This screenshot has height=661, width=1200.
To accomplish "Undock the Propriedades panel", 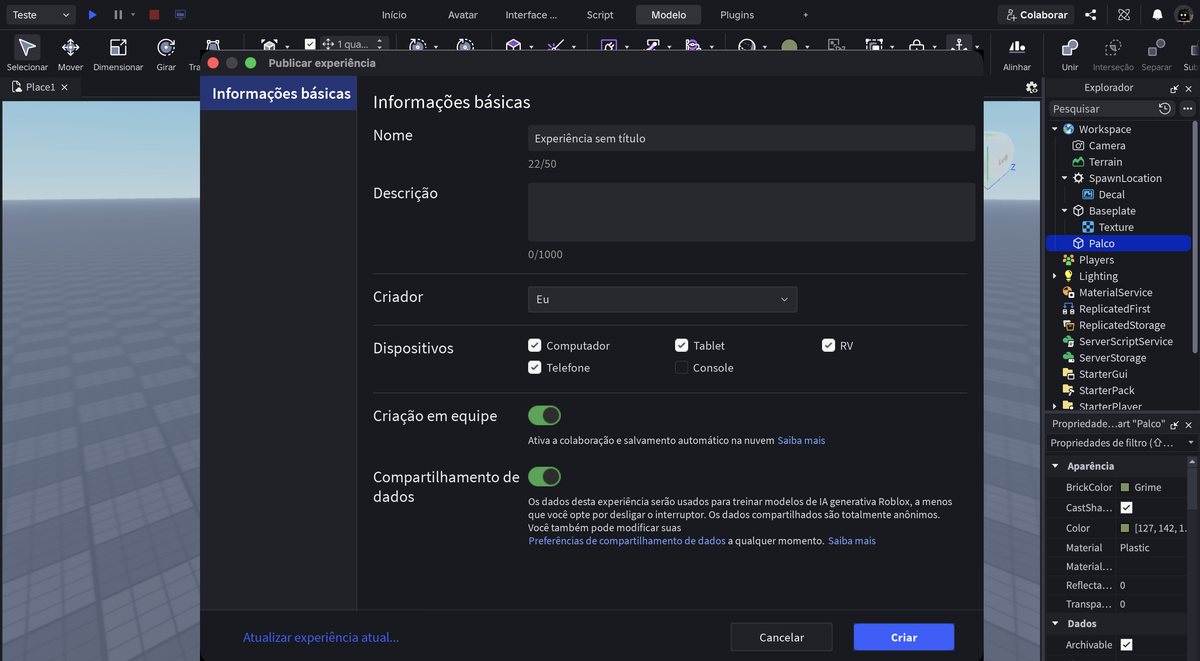I will 1174,424.
